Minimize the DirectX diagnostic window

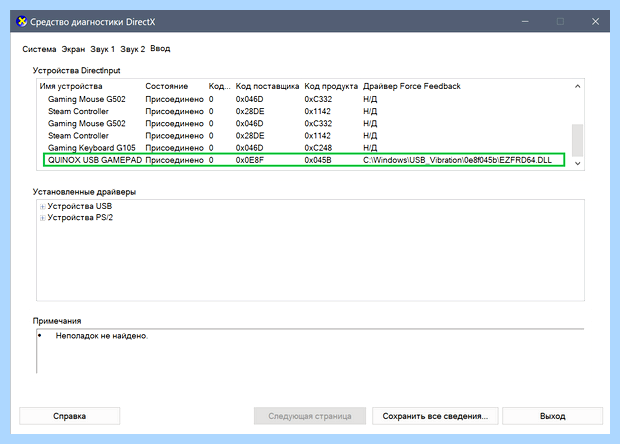pos(525,21)
